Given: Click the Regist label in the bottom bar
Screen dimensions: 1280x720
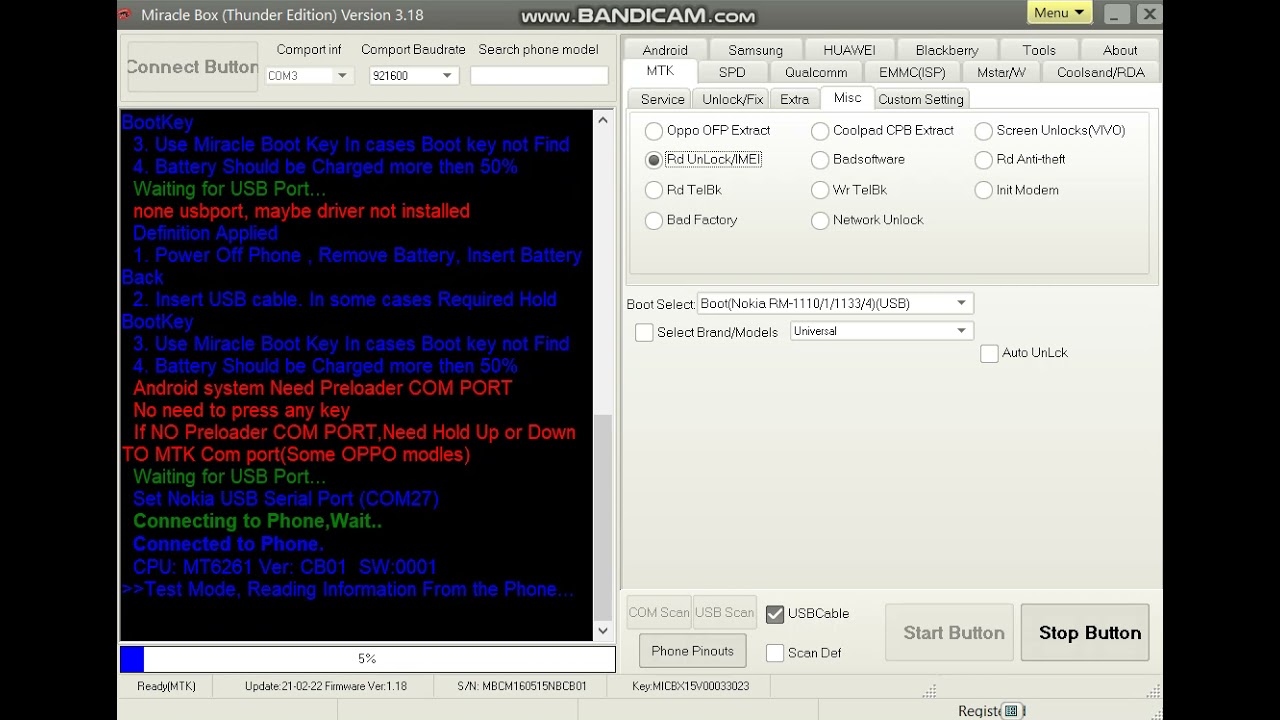Looking at the screenshot, I should 979,711.
